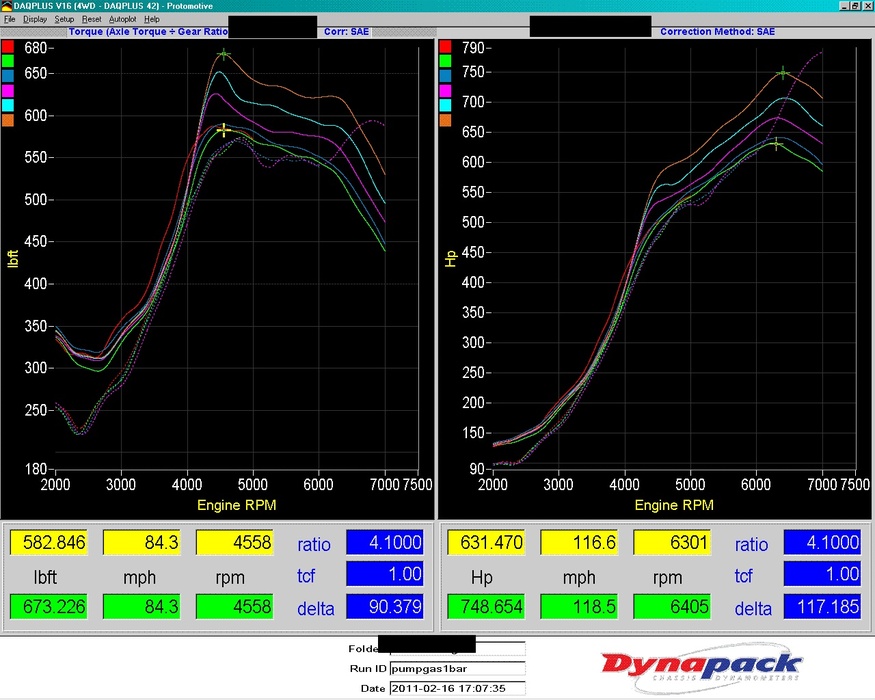This screenshot has height=700, width=875.
Task: Select orange run swatch in torque graph
Action: tap(8, 120)
